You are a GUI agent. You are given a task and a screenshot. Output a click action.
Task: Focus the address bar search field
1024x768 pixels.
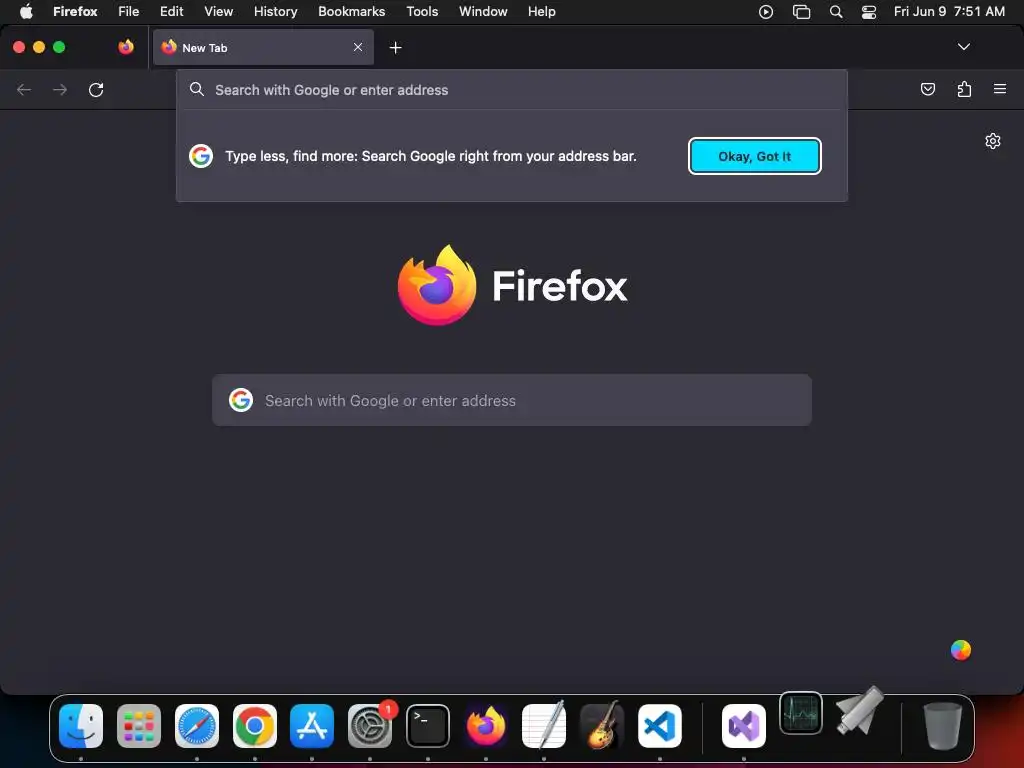point(511,90)
